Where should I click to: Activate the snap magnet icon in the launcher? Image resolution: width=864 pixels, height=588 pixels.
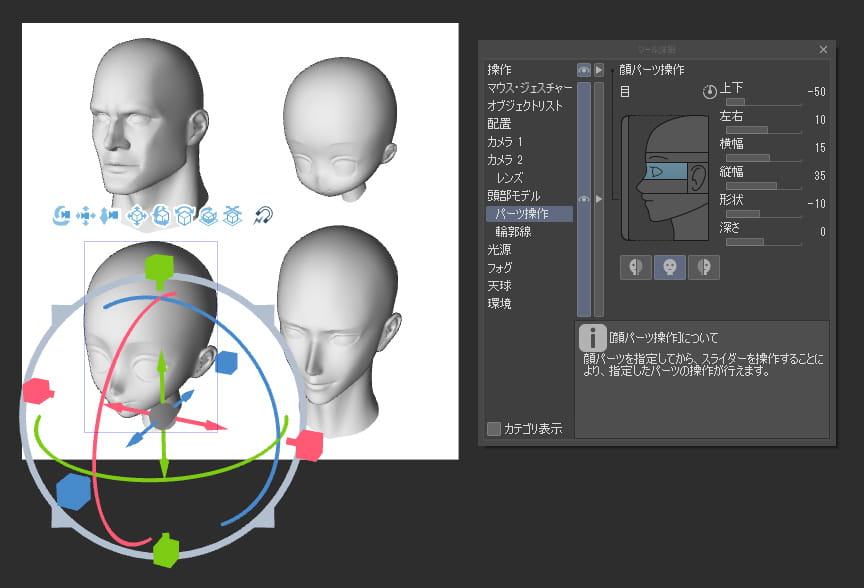click(263, 214)
